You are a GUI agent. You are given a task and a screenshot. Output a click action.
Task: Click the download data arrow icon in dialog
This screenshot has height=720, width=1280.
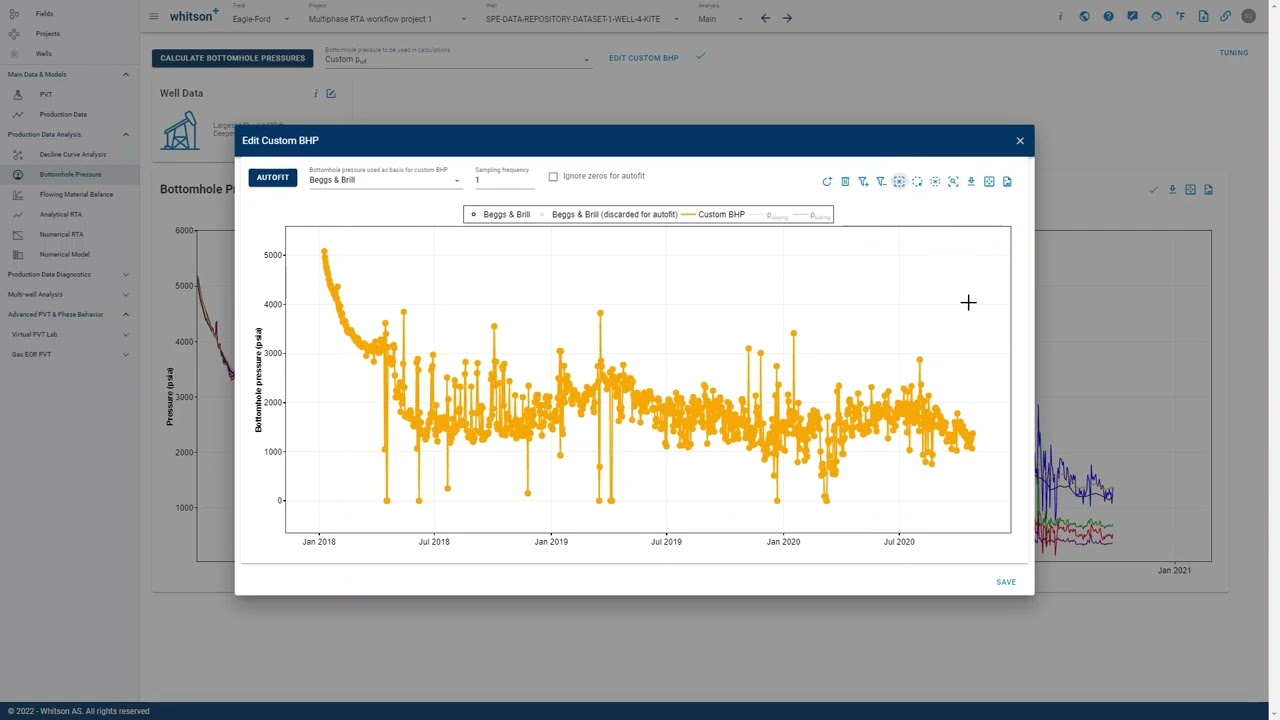tap(971, 182)
